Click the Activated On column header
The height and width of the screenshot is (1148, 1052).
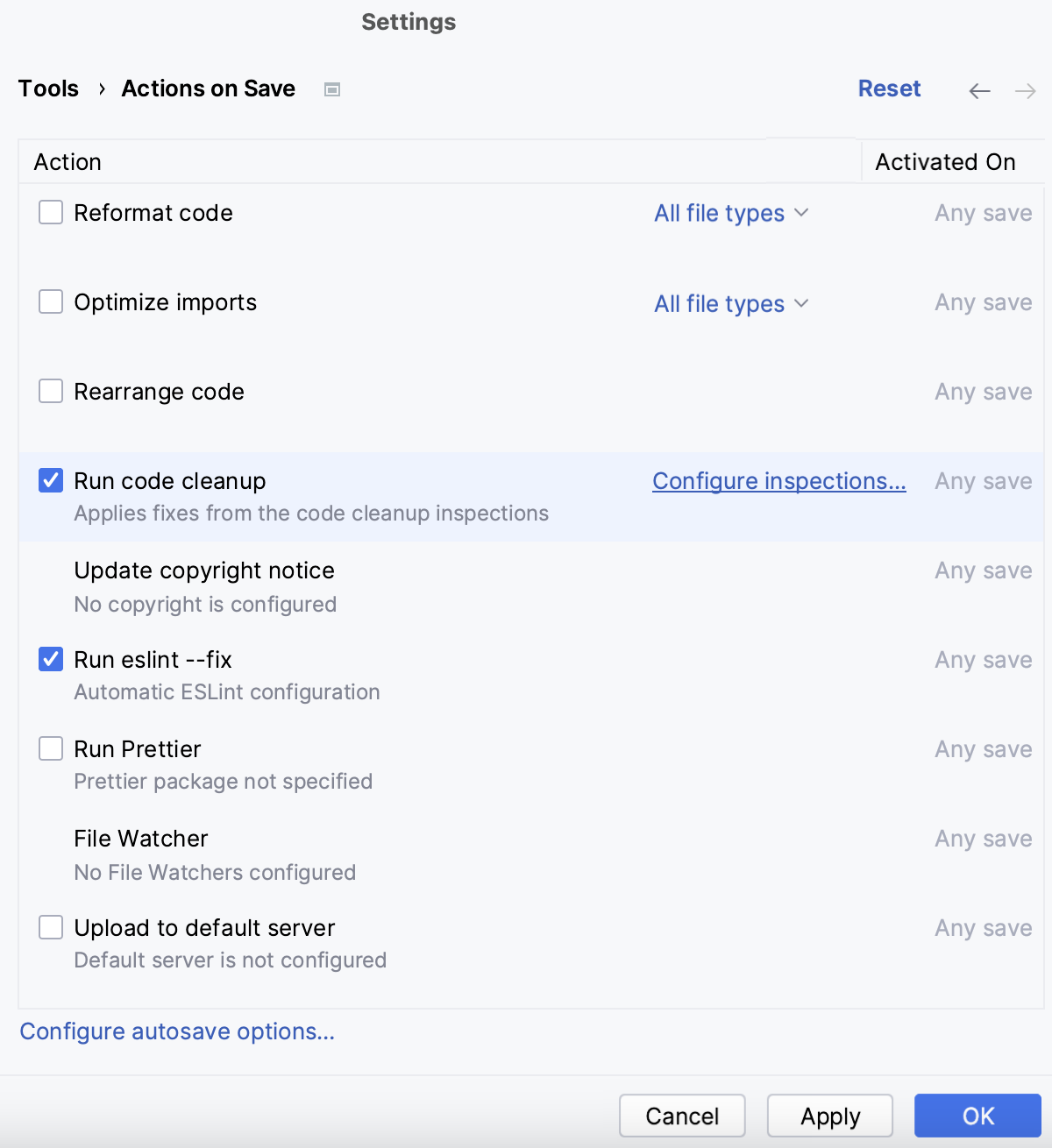point(944,161)
